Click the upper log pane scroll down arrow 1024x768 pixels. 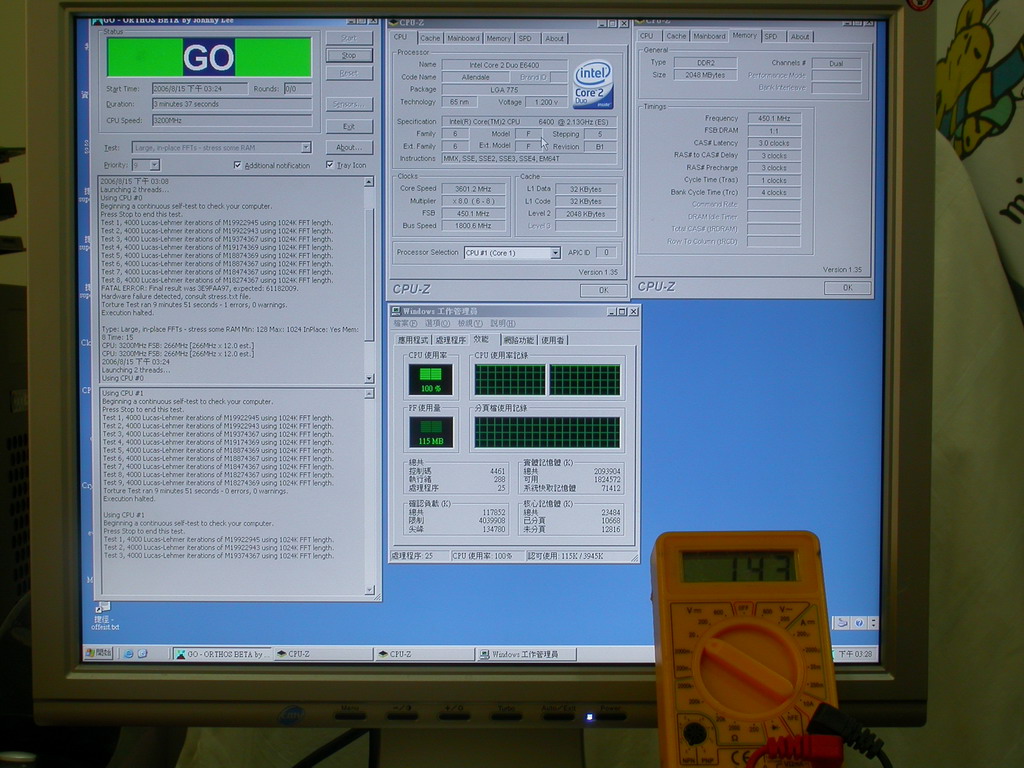[x=369, y=378]
